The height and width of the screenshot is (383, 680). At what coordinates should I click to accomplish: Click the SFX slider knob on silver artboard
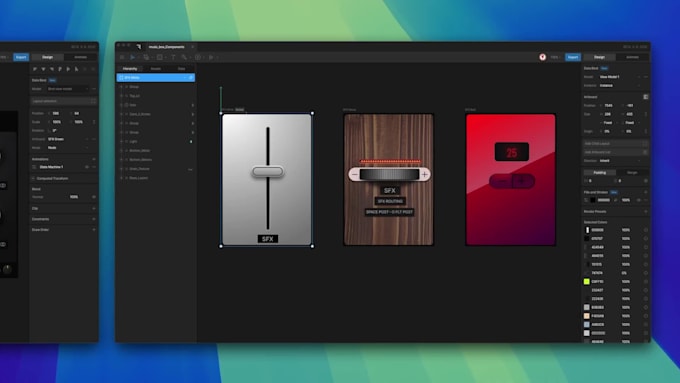(268, 172)
